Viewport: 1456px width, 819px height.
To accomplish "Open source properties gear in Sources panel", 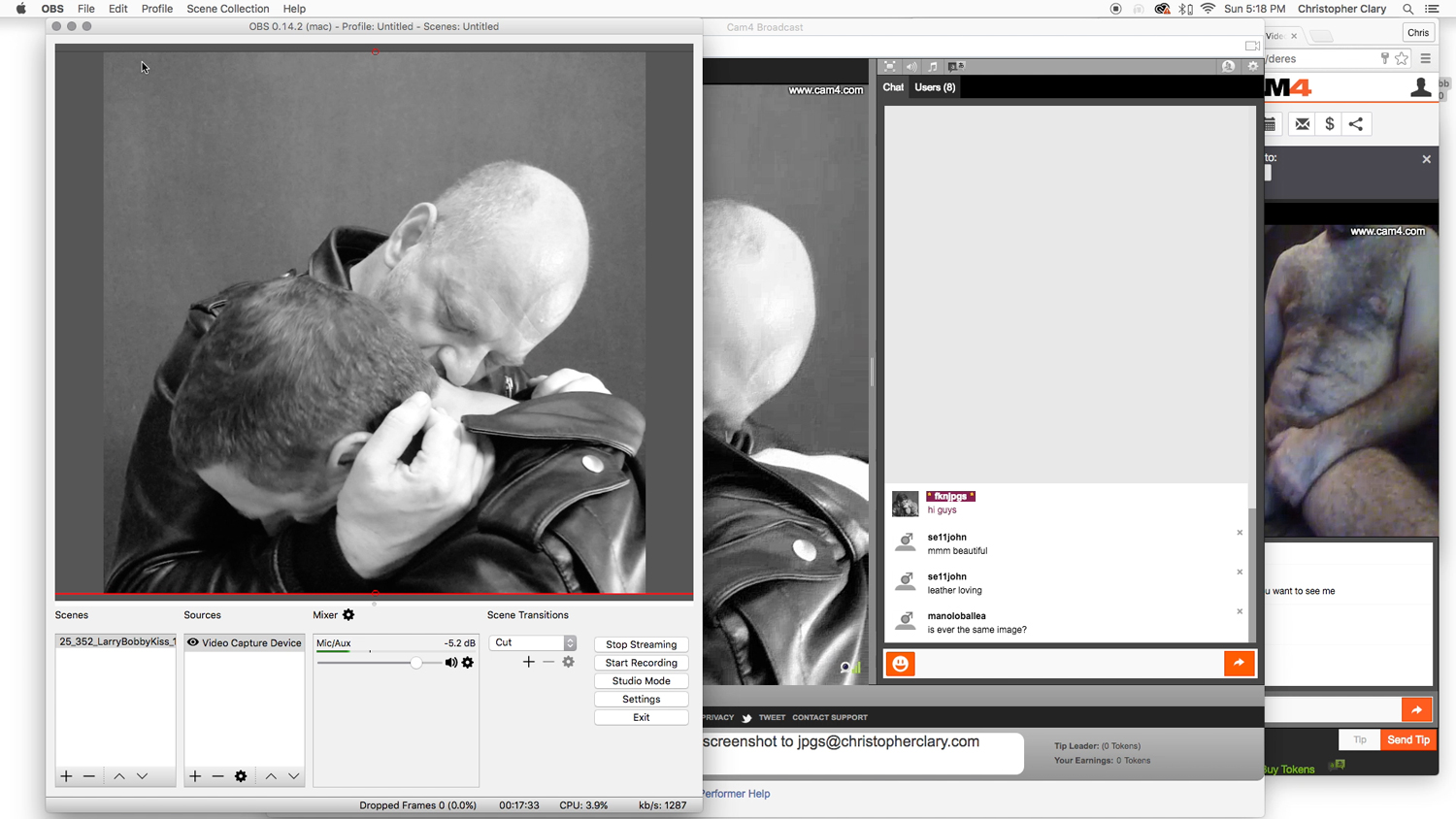I will (241, 776).
